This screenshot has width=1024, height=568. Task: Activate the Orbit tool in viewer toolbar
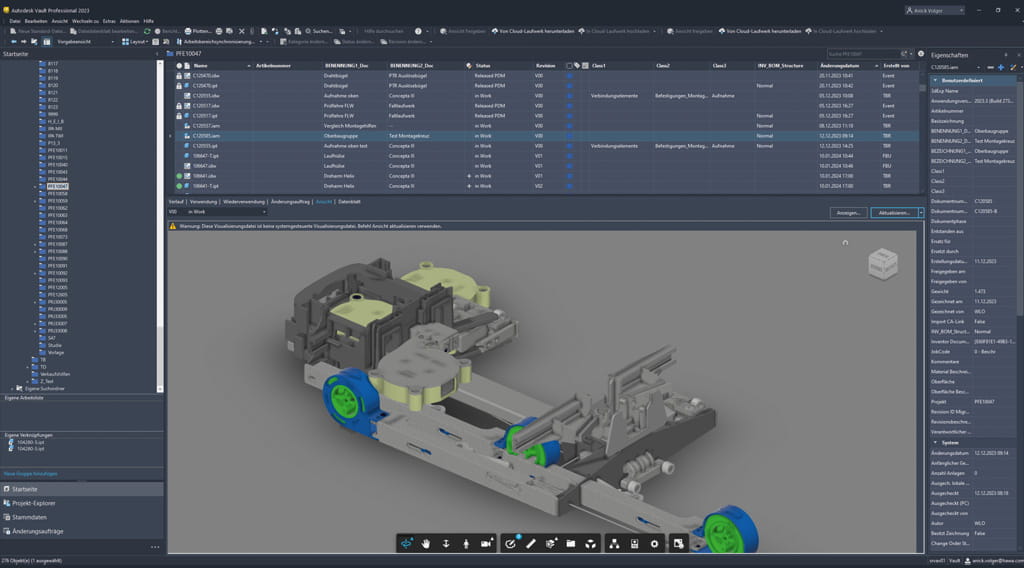(x=406, y=543)
